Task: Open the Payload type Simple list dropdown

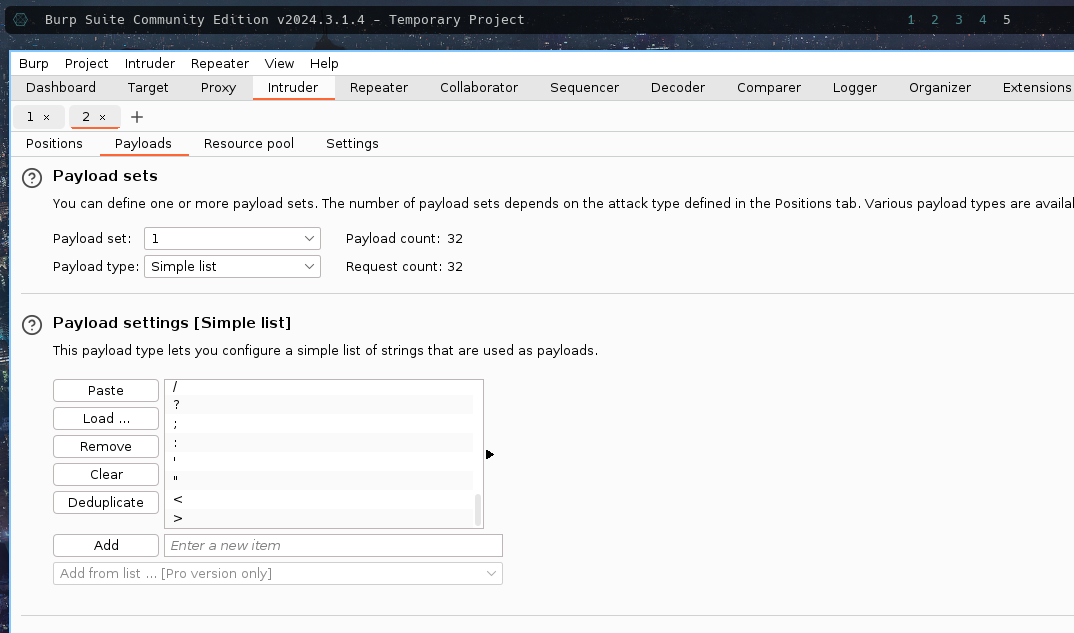Action: pyautogui.click(x=232, y=267)
